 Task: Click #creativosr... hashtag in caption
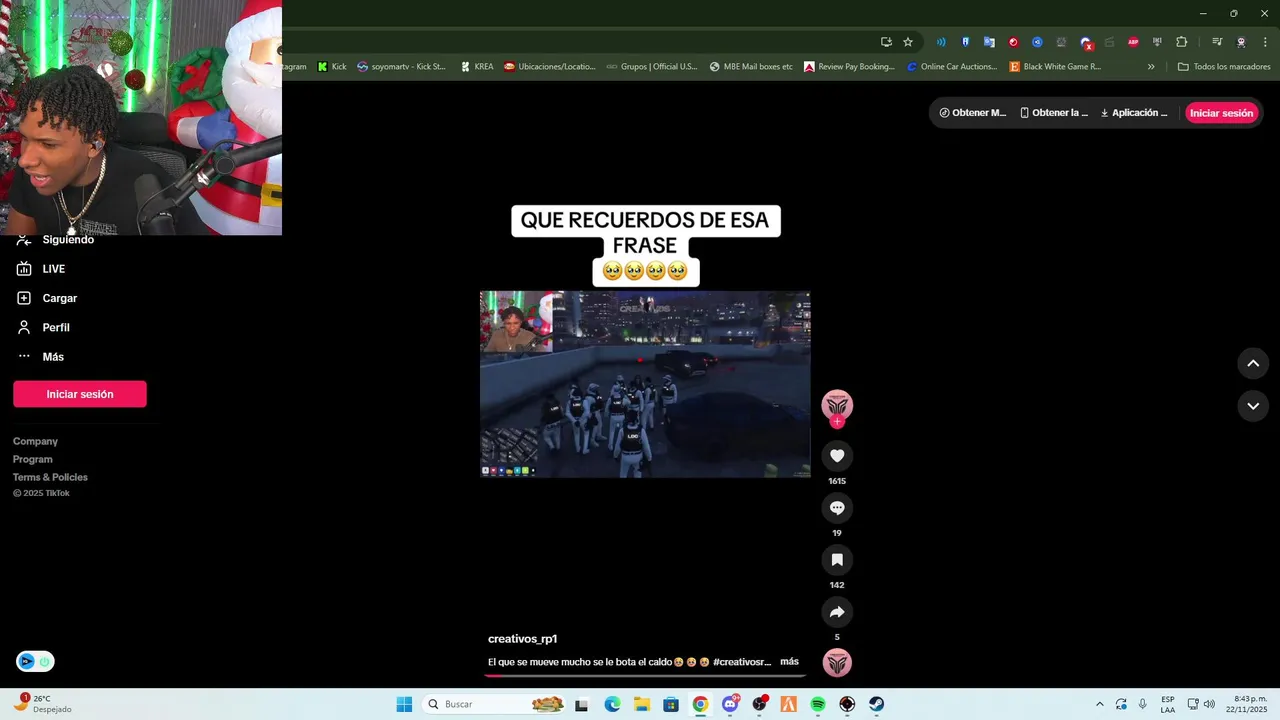[x=742, y=662]
